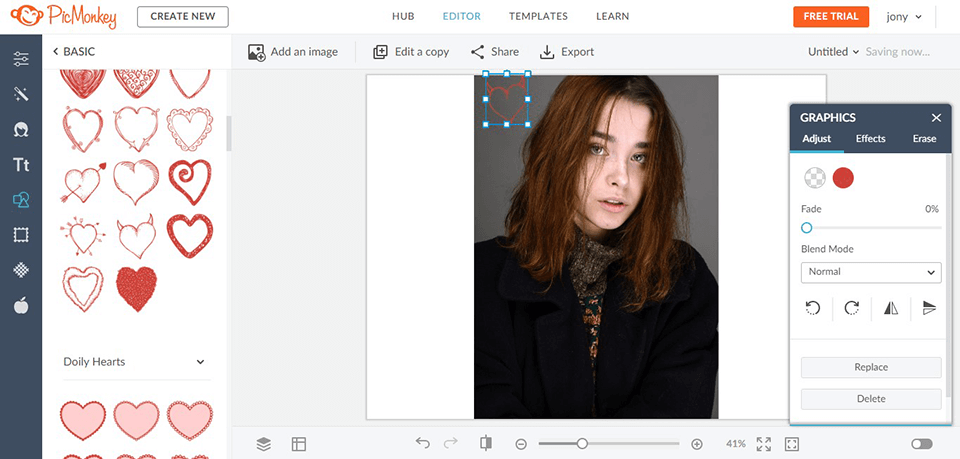Go to the Templates menu
This screenshot has width=960, height=459.
tap(538, 17)
